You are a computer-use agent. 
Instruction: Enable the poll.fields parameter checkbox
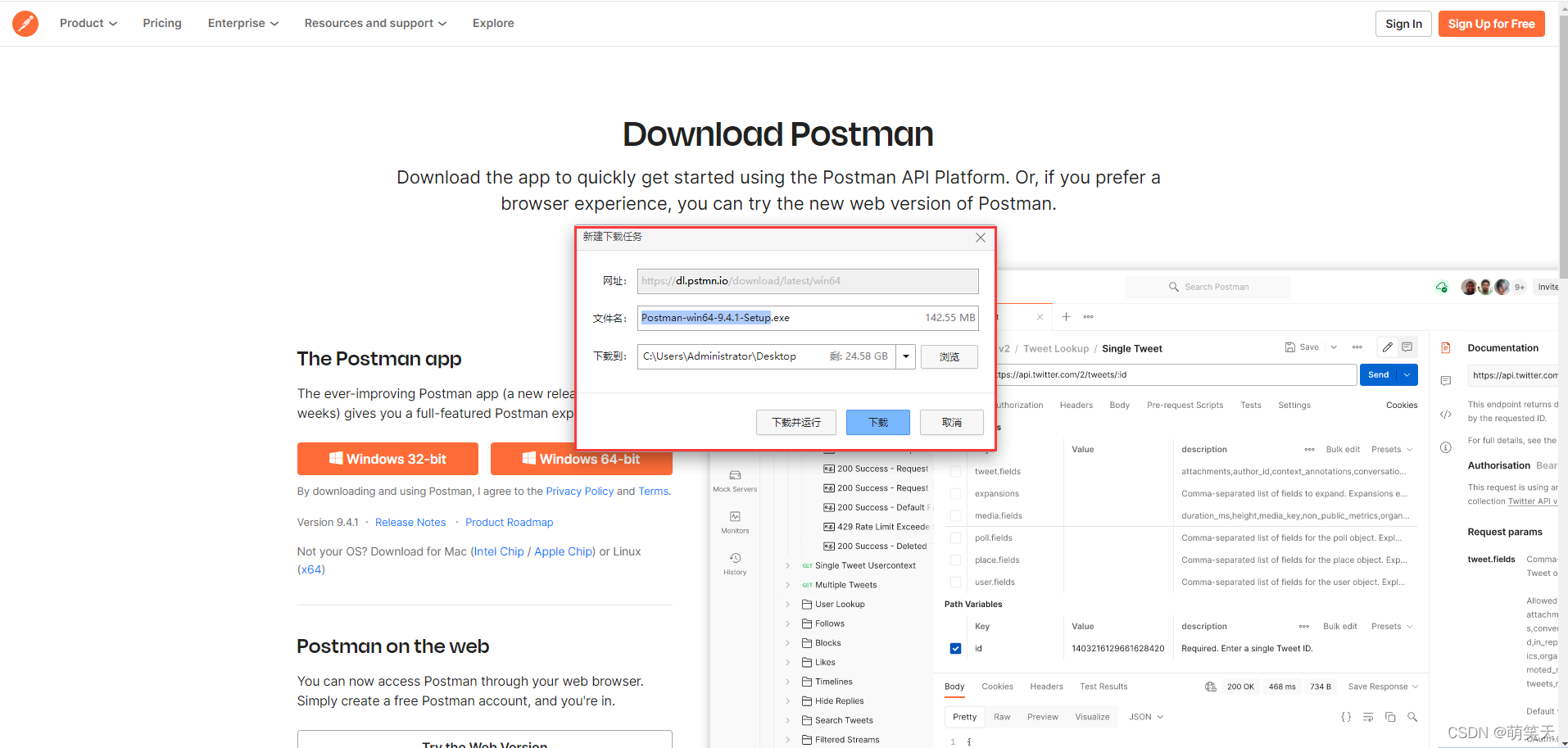(x=955, y=538)
